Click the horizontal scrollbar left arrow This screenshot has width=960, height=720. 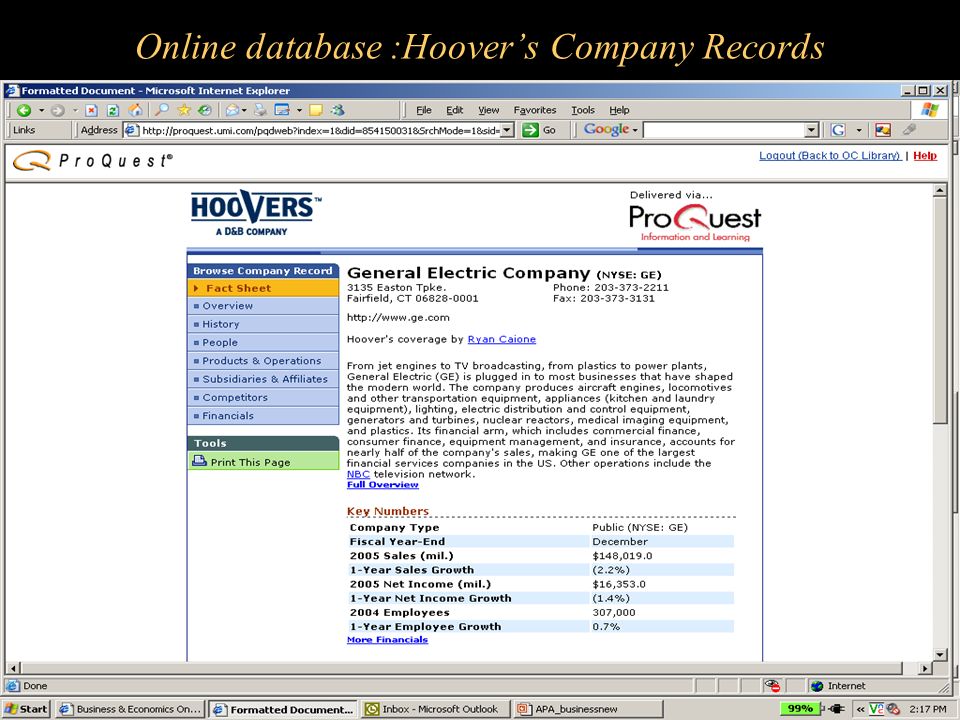(13, 668)
